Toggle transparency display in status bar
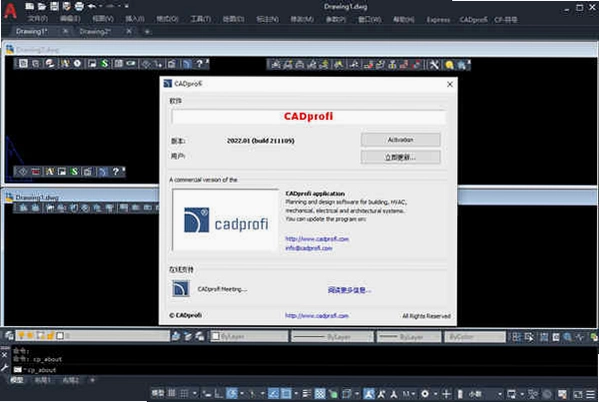The height and width of the screenshot is (402, 599). point(320,394)
